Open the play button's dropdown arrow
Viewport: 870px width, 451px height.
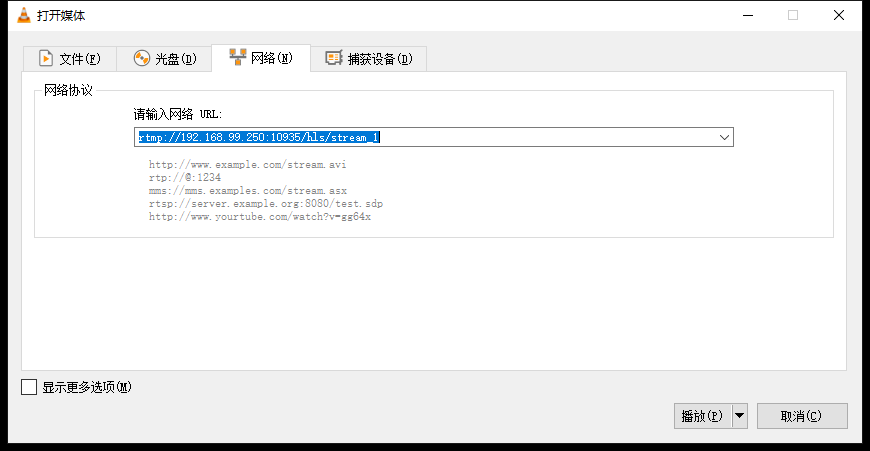point(740,416)
